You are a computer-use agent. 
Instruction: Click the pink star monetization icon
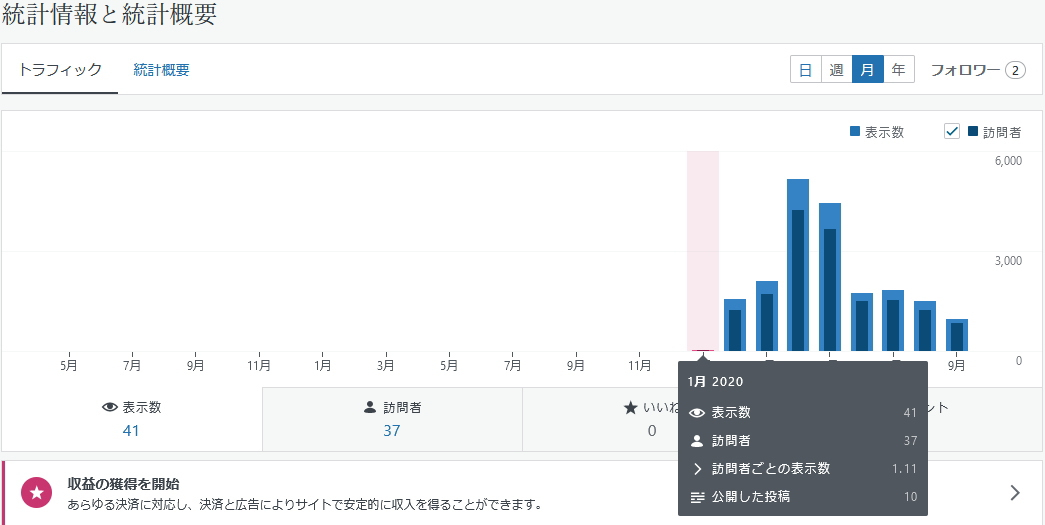37,492
